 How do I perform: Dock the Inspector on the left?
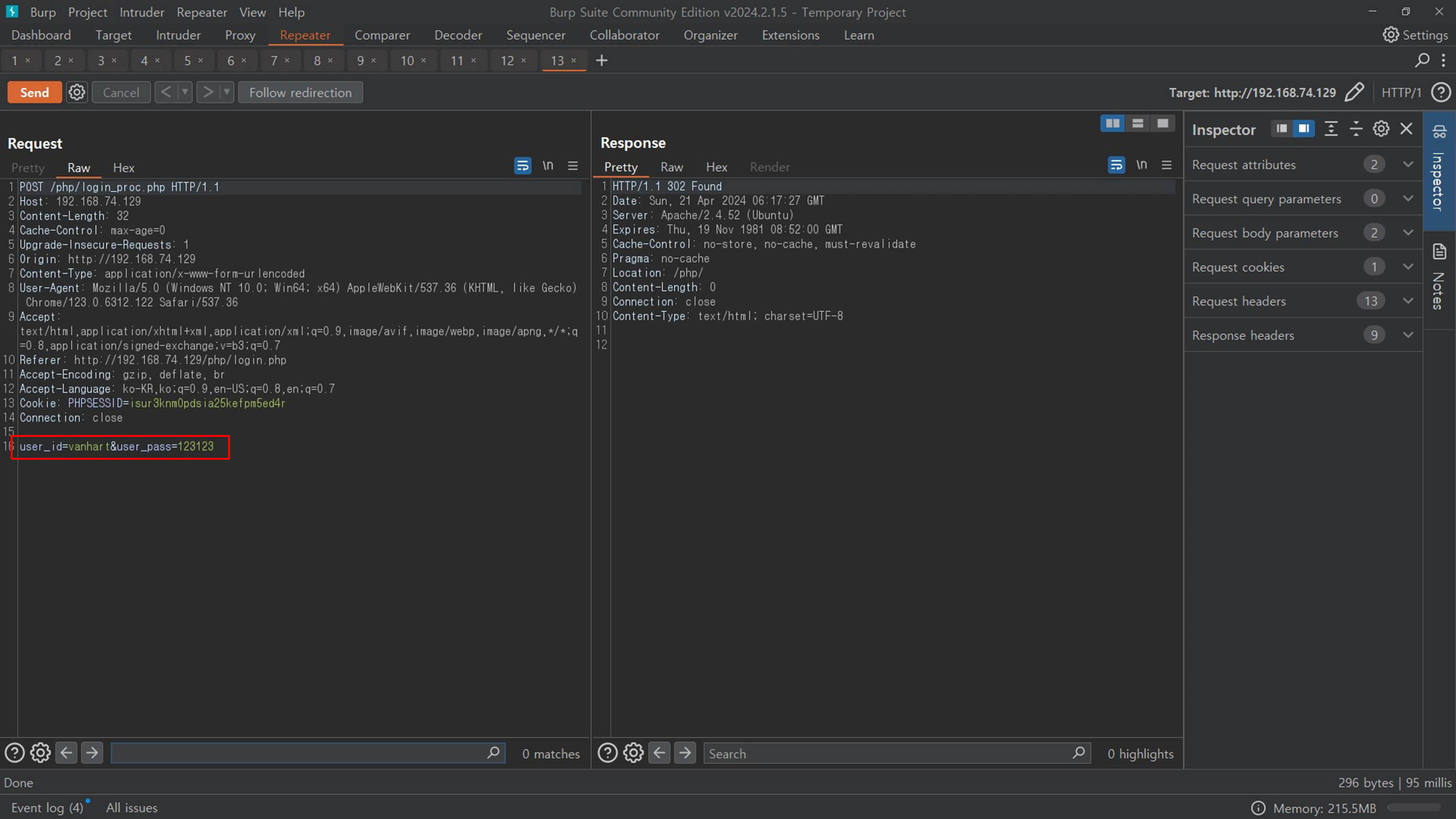coord(1281,129)
